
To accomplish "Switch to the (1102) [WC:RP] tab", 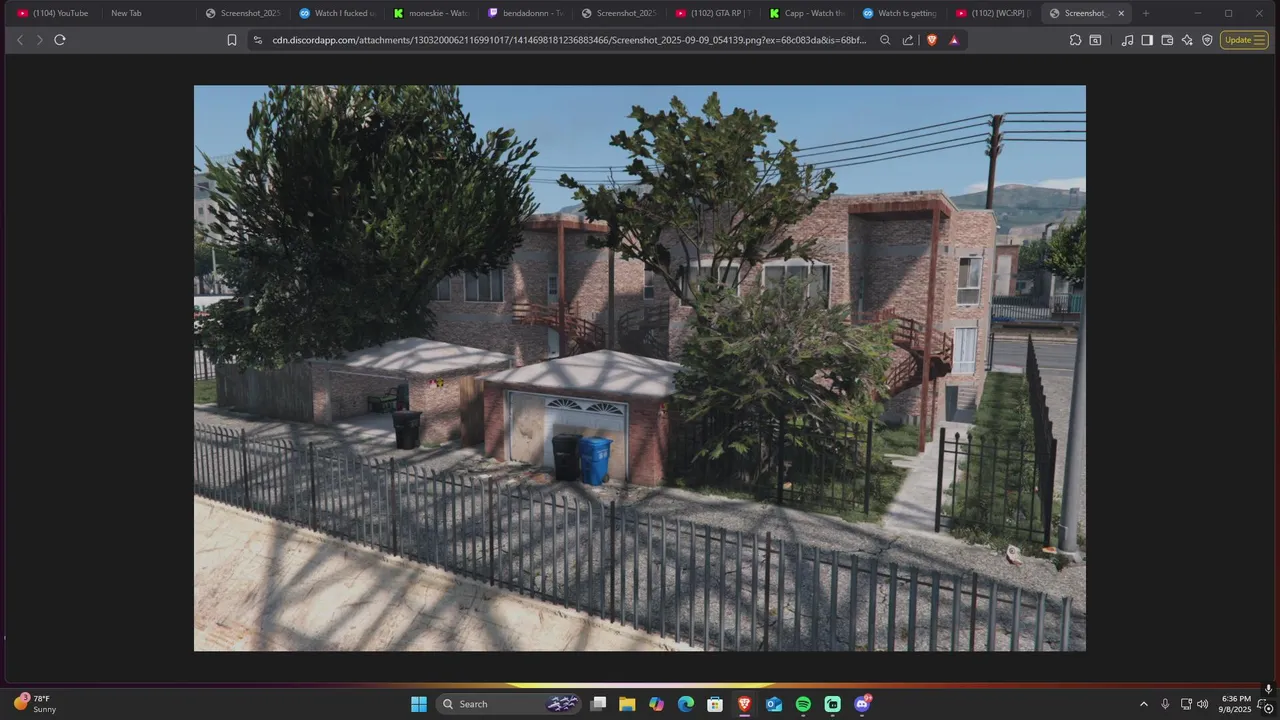I will click(994, 13).
